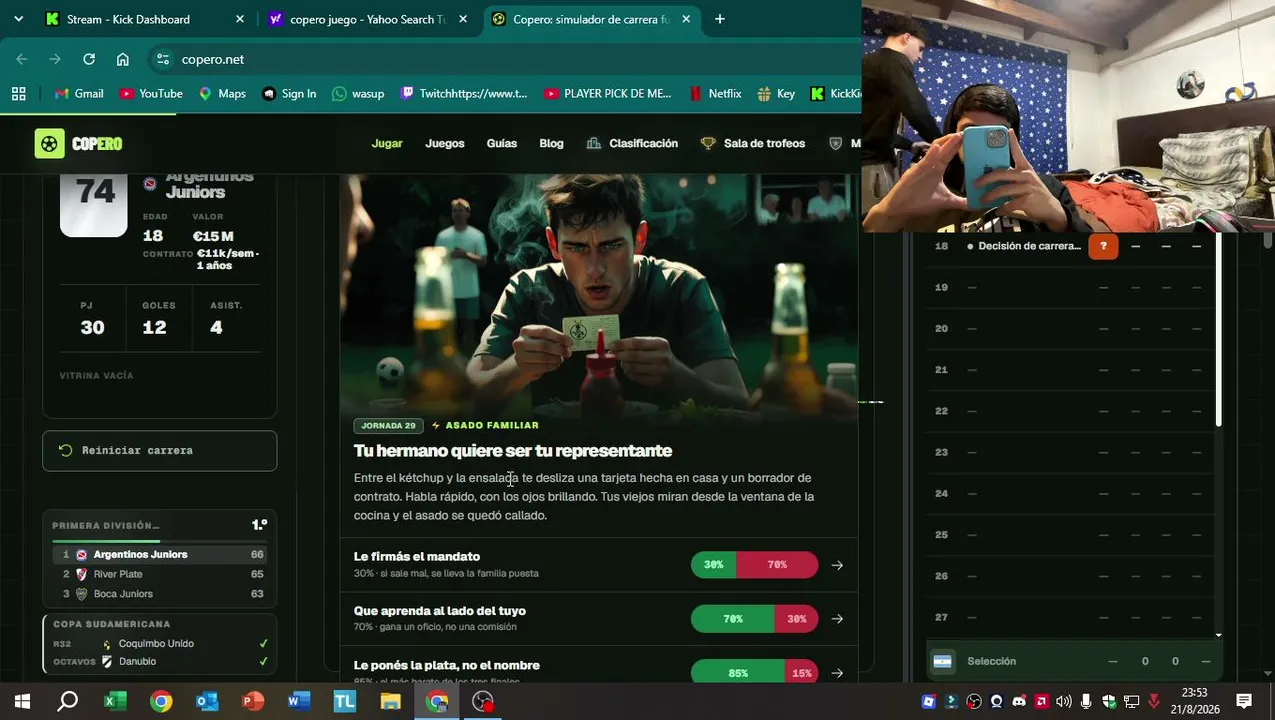1275x720 pixels.
Task: Click the 85%/15% risk bar
Action: coord(754,673)
